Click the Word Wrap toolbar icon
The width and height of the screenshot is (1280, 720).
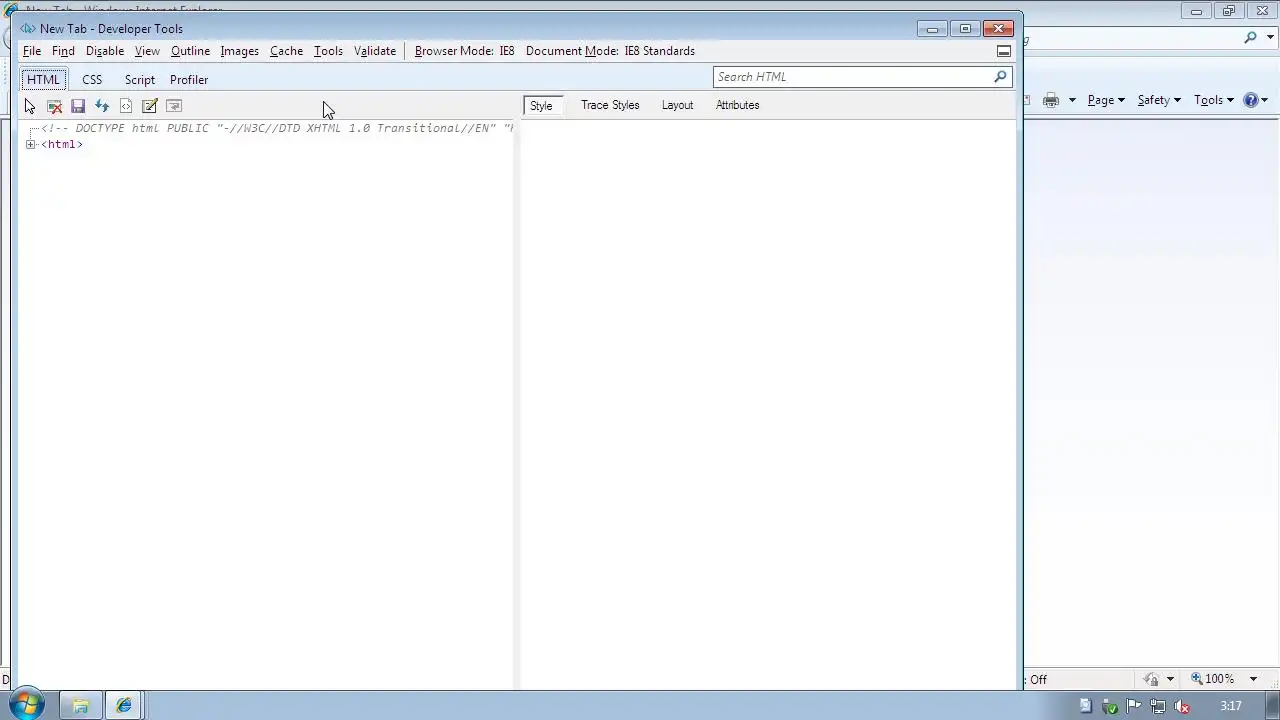click(x=174, y=106)
